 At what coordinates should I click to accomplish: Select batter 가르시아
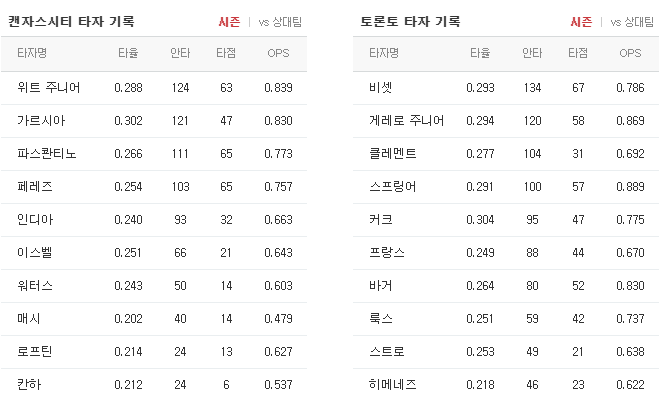tap(41, 121)
